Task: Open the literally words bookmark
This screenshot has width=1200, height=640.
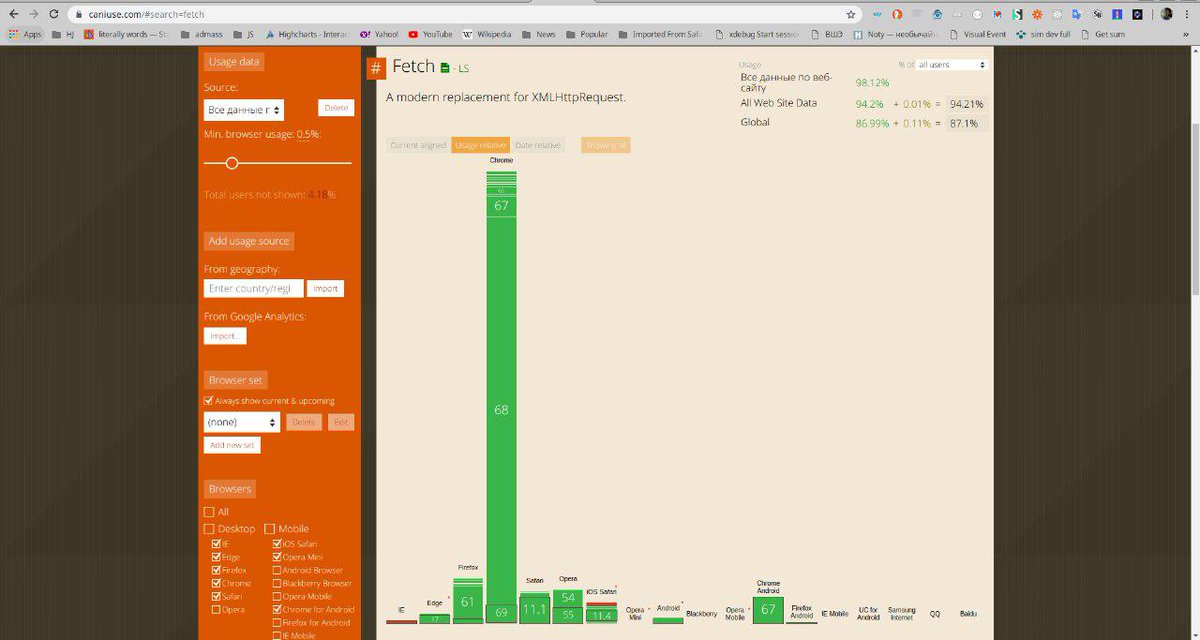Action: pos(127,34)
